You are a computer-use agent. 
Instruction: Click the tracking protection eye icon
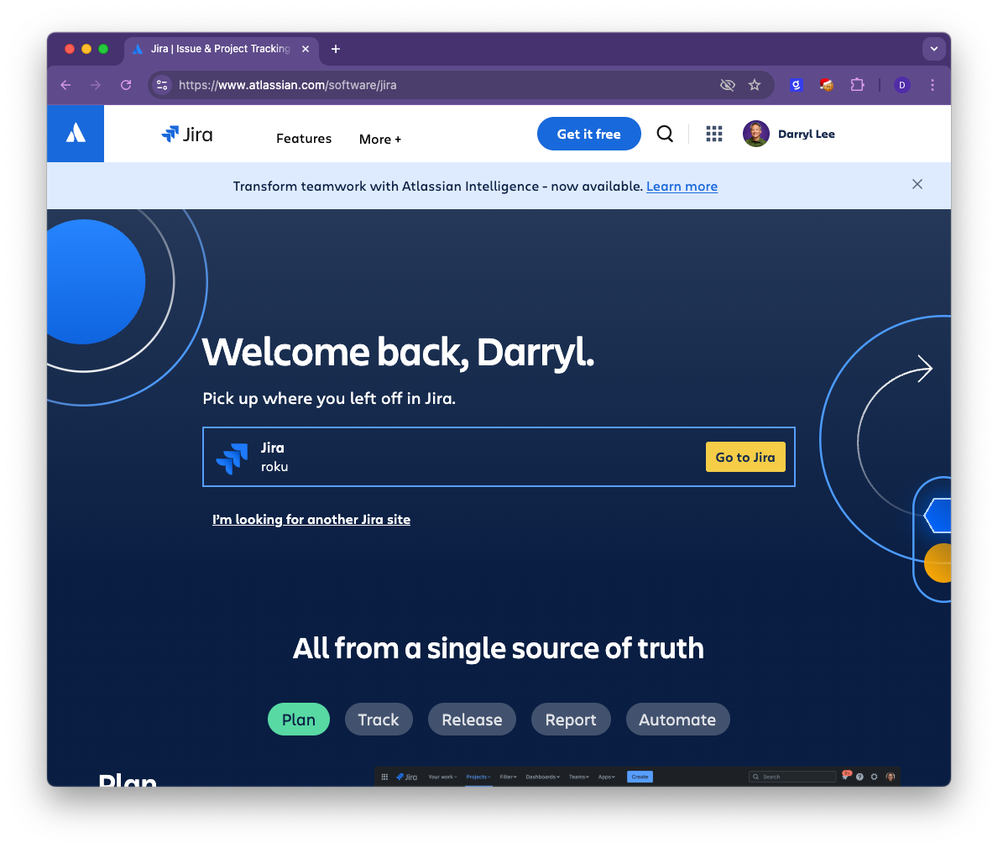727,85
